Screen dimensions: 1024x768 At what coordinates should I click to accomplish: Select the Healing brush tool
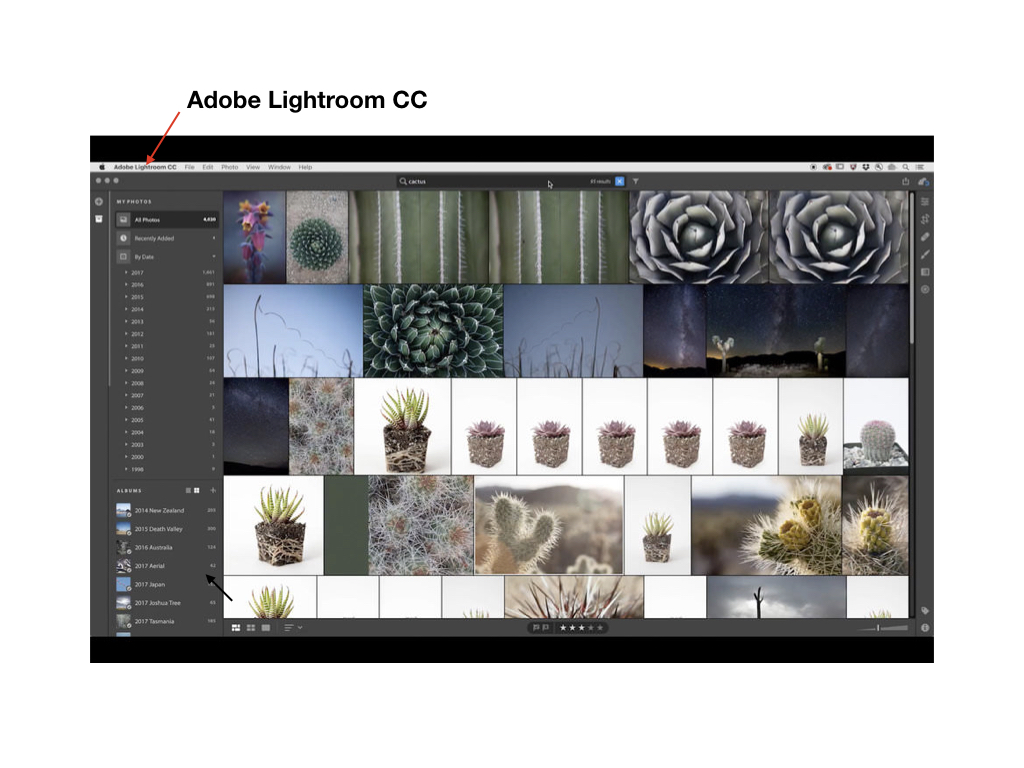tap(925, 237)
